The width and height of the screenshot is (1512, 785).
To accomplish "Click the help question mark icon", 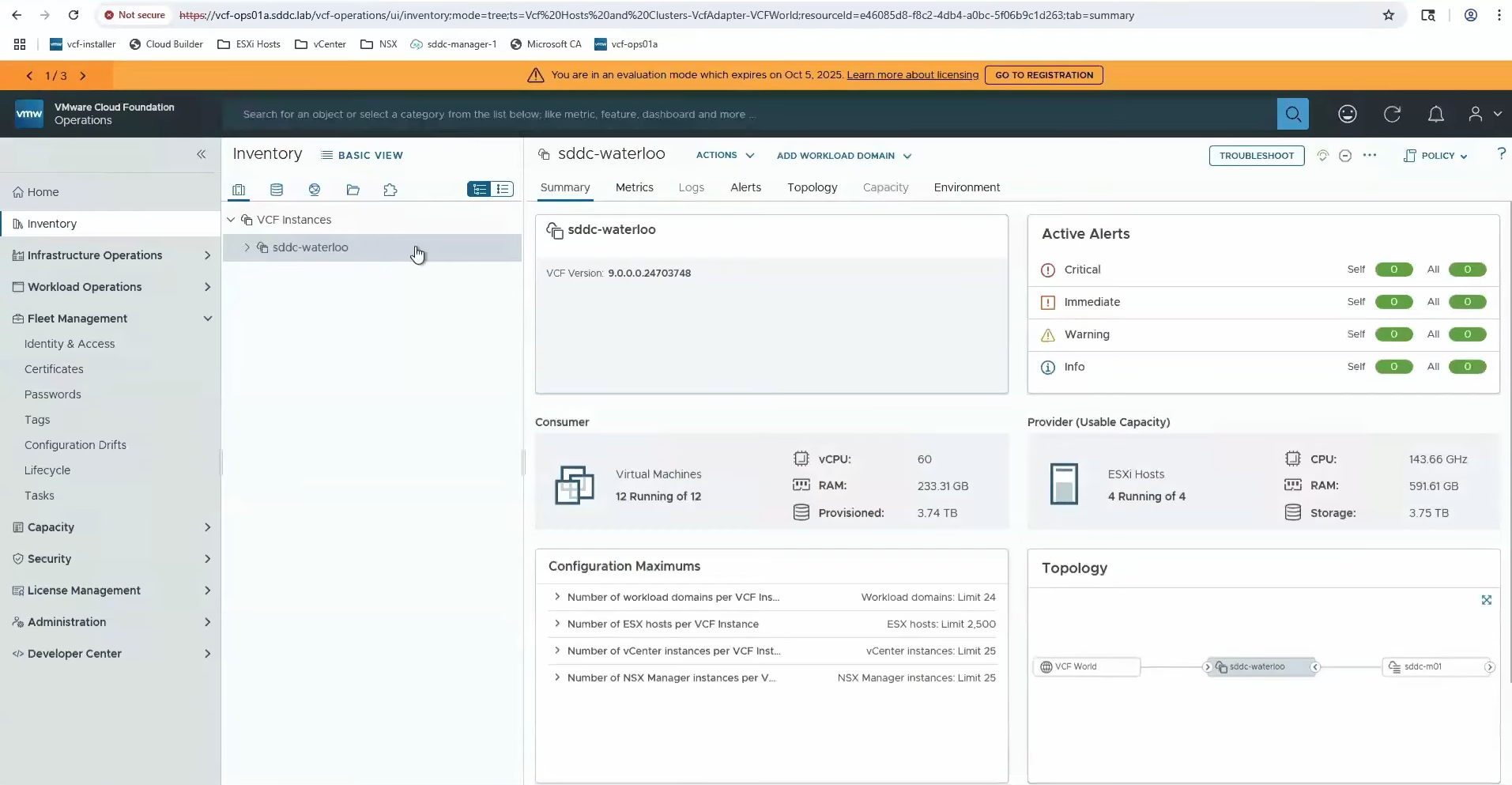I will pyautogui.click(x=1501, y=154).
